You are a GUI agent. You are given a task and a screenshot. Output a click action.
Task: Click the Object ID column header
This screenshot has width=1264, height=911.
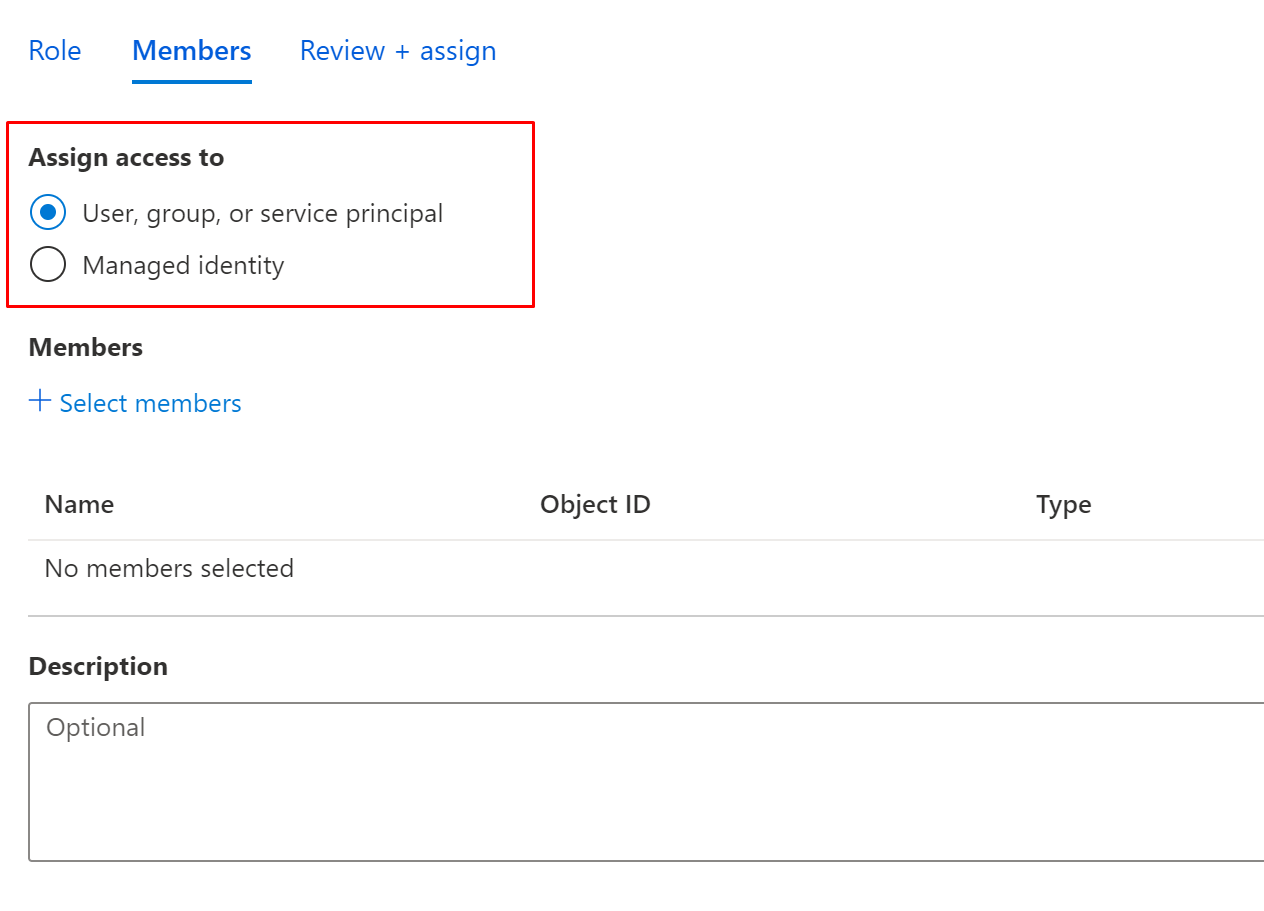(595, 504)
